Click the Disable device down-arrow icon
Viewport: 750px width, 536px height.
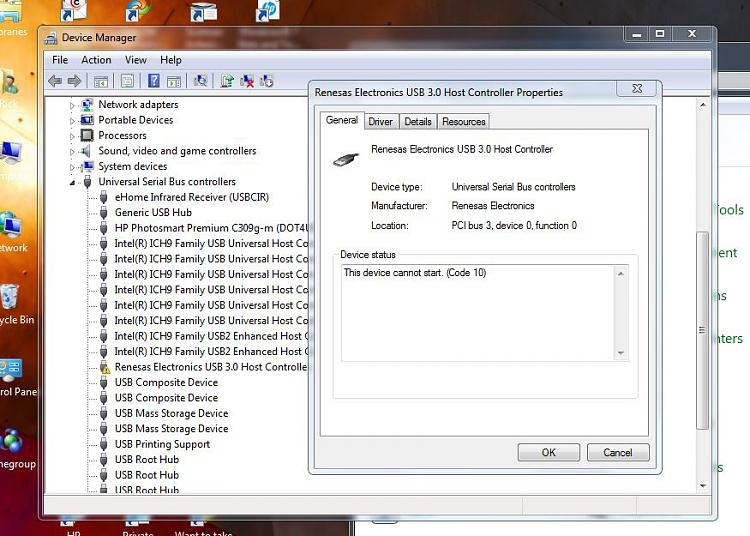click(266, 81)
